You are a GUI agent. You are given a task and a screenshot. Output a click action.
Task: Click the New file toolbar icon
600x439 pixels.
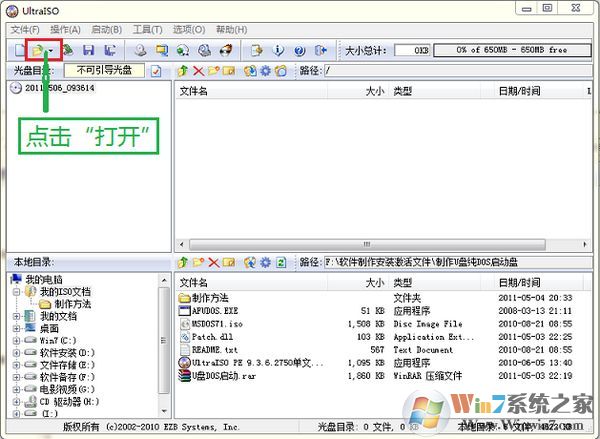(x=18, y=49)
